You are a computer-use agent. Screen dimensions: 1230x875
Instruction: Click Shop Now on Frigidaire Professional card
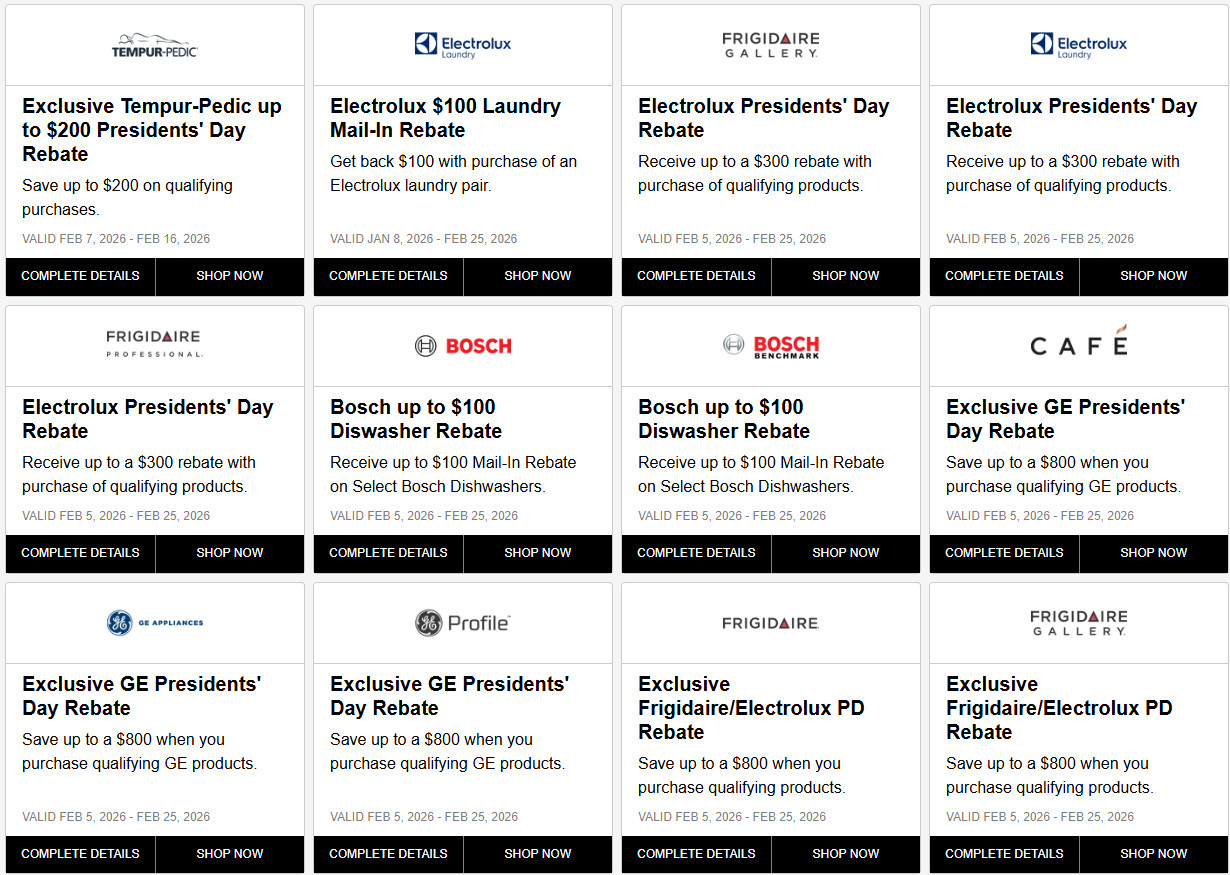tap(230, 553)
